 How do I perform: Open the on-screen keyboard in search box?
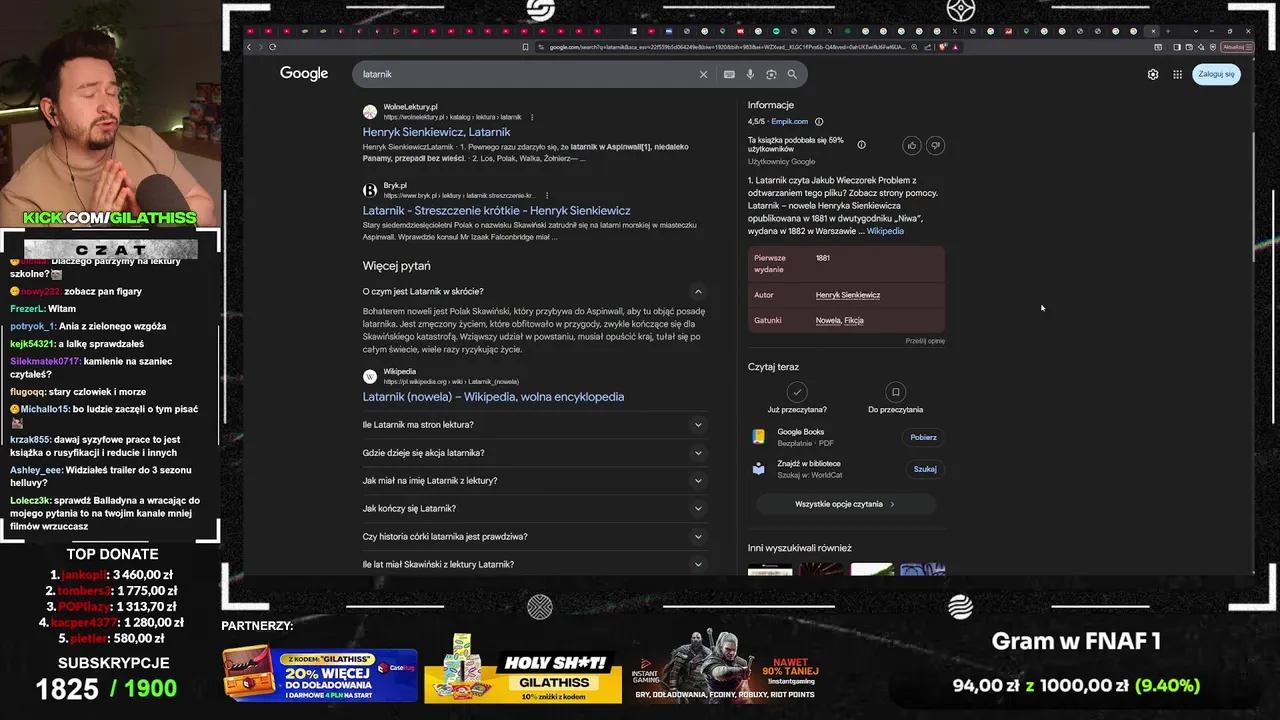click(x=729, y=74)
